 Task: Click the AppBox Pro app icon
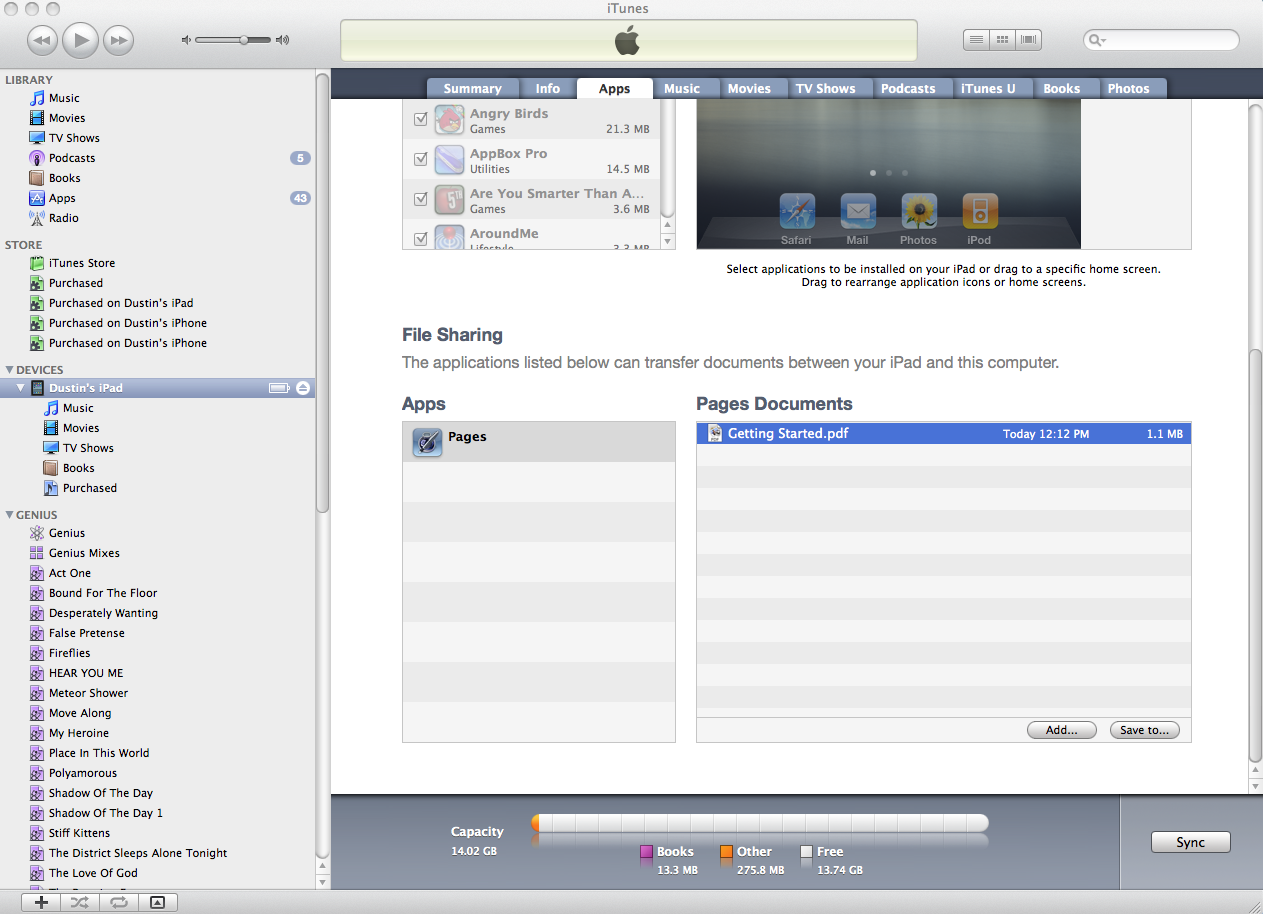449,160
